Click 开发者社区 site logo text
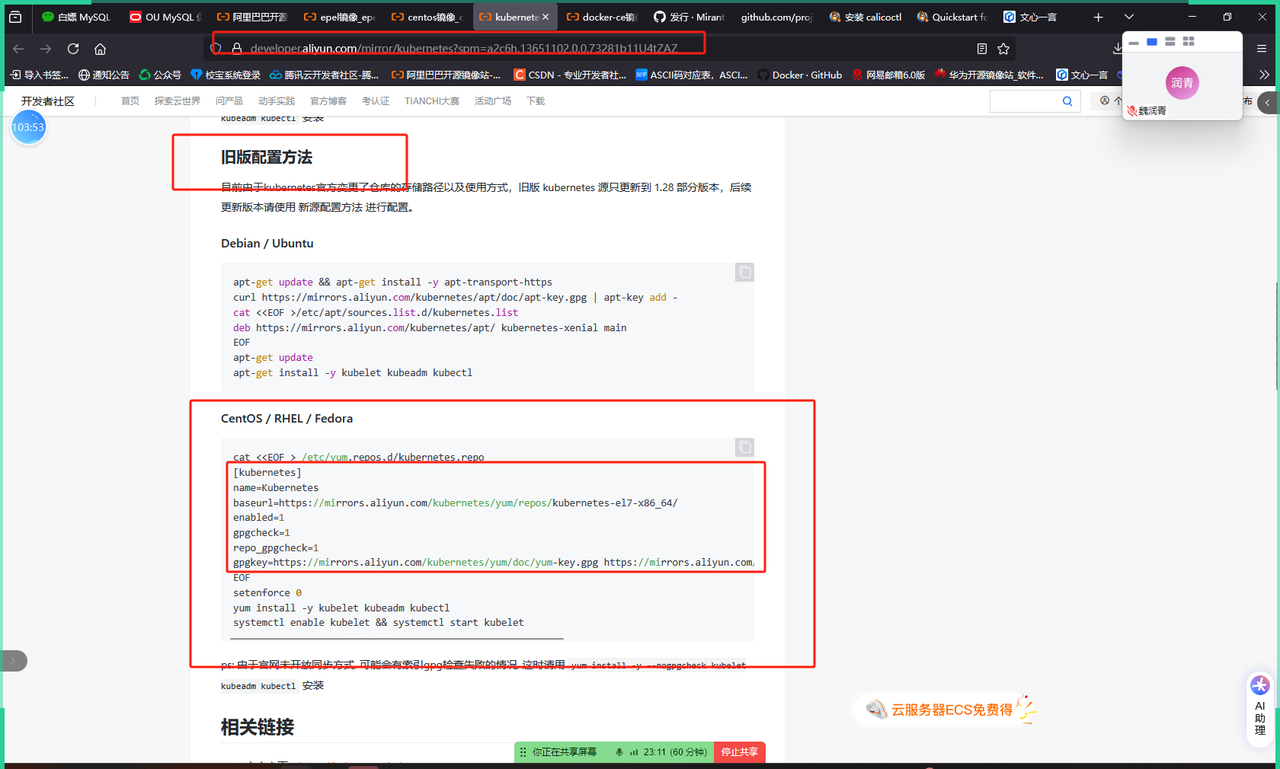 pos(48,101)
